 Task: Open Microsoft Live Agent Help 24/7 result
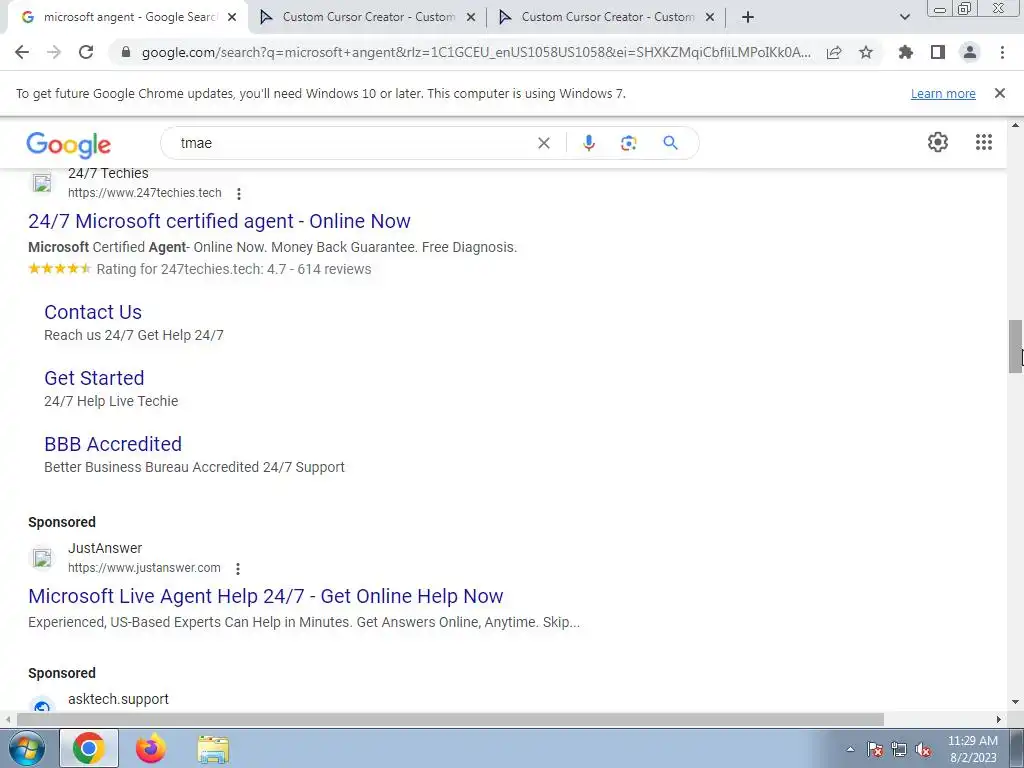point(266,596)
